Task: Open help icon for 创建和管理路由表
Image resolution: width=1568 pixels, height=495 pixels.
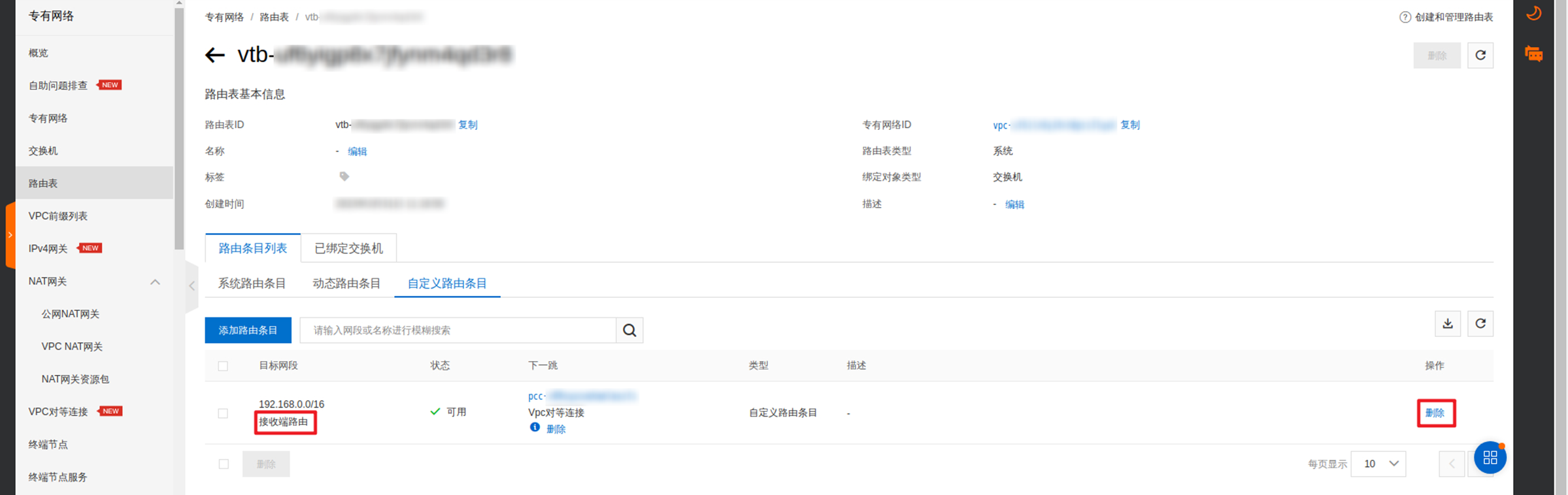Action: coord(1405,18)
